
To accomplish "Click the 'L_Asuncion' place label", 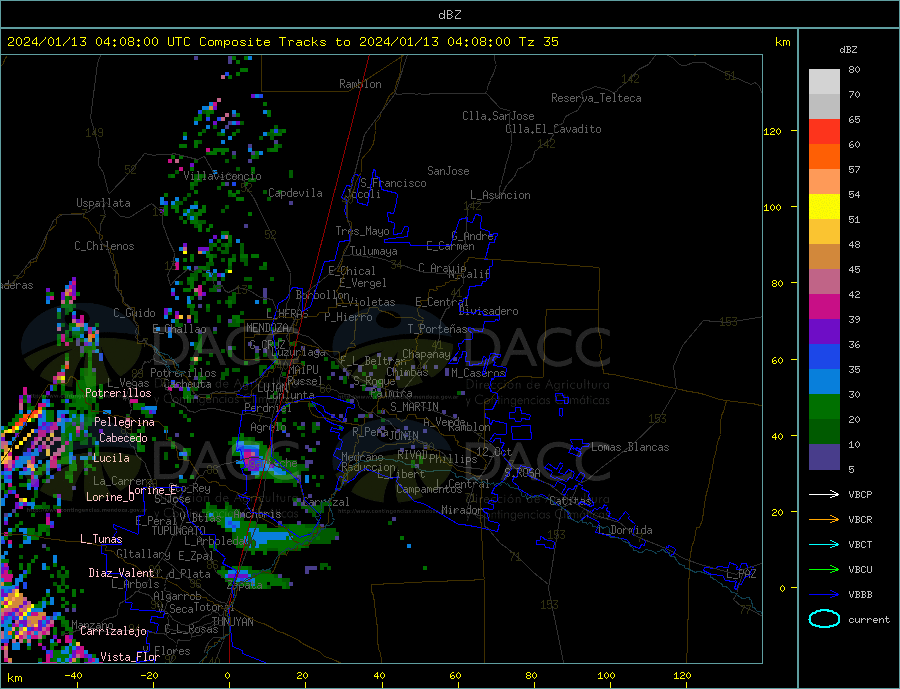I will coord(501,195).
